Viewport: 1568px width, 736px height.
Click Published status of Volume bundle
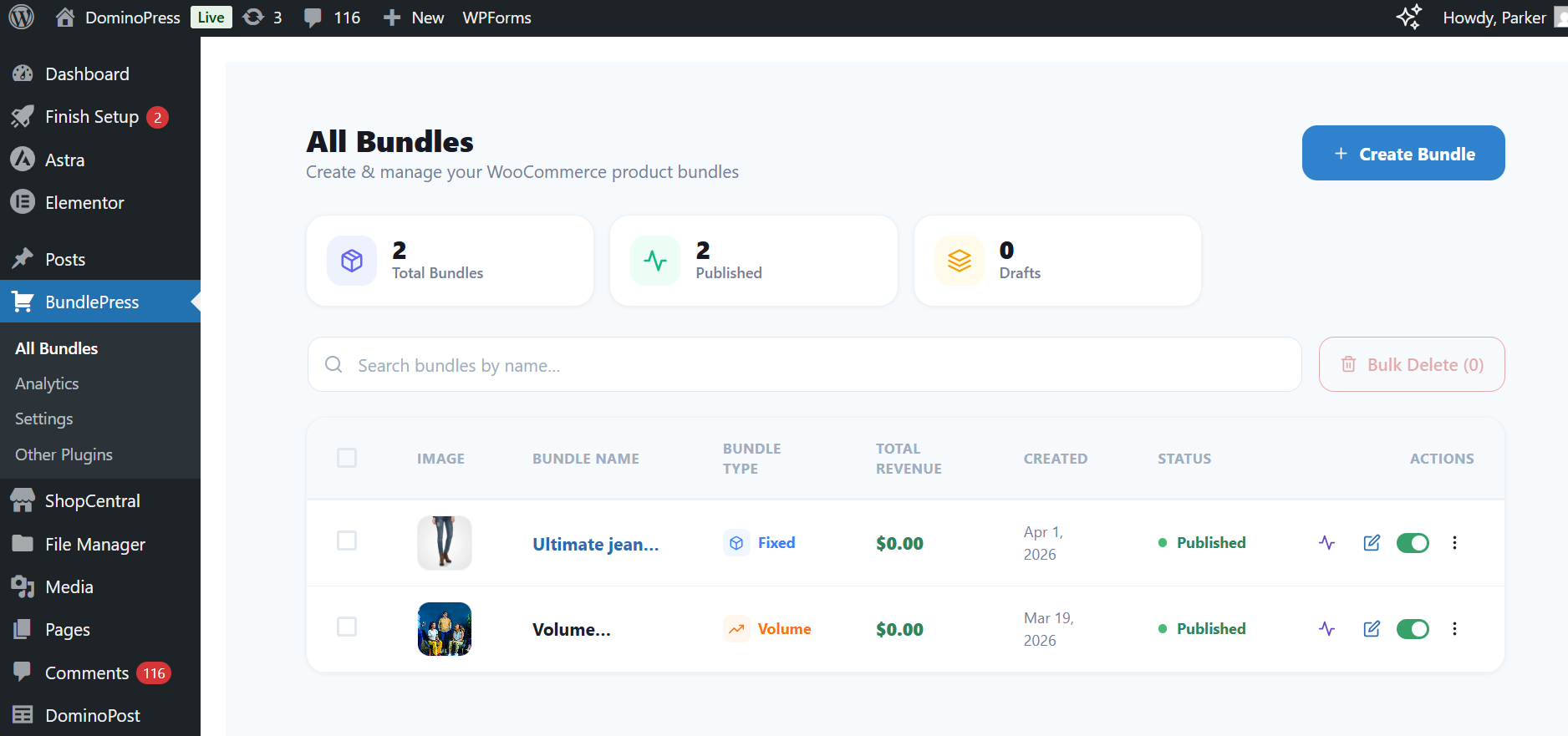click(x=1202, y=629)
